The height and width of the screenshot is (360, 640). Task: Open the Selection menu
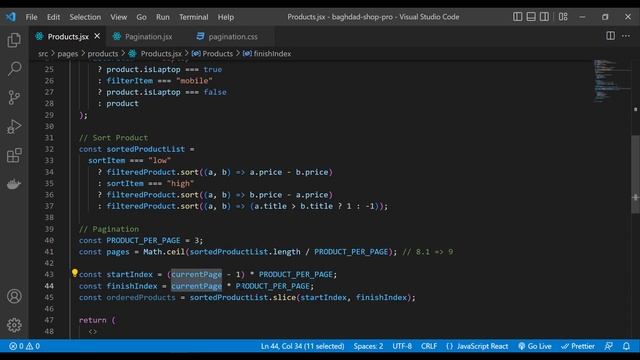pos(85,17)
